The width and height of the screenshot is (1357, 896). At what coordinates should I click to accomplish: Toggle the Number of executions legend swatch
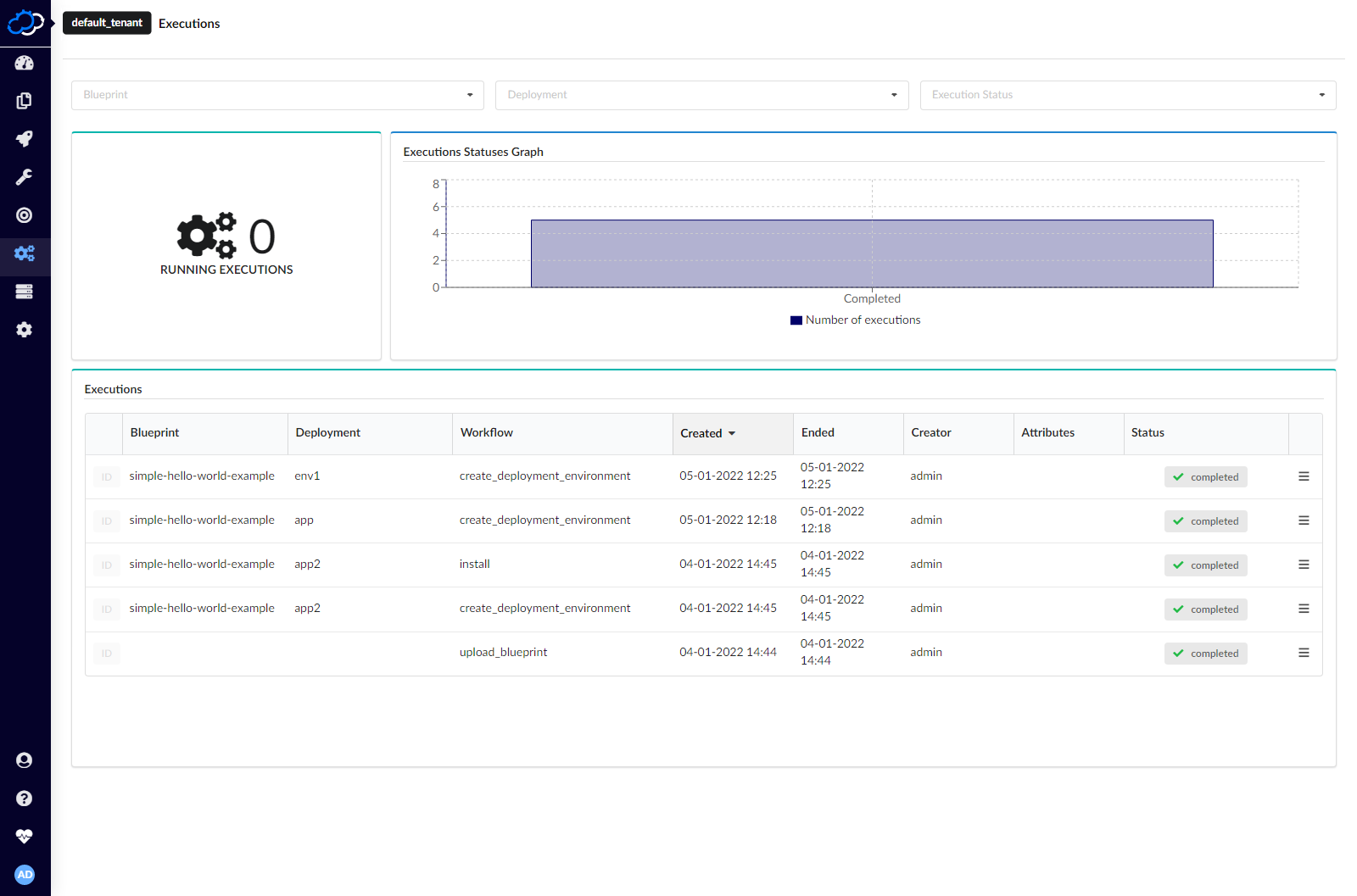pos(796,320)
